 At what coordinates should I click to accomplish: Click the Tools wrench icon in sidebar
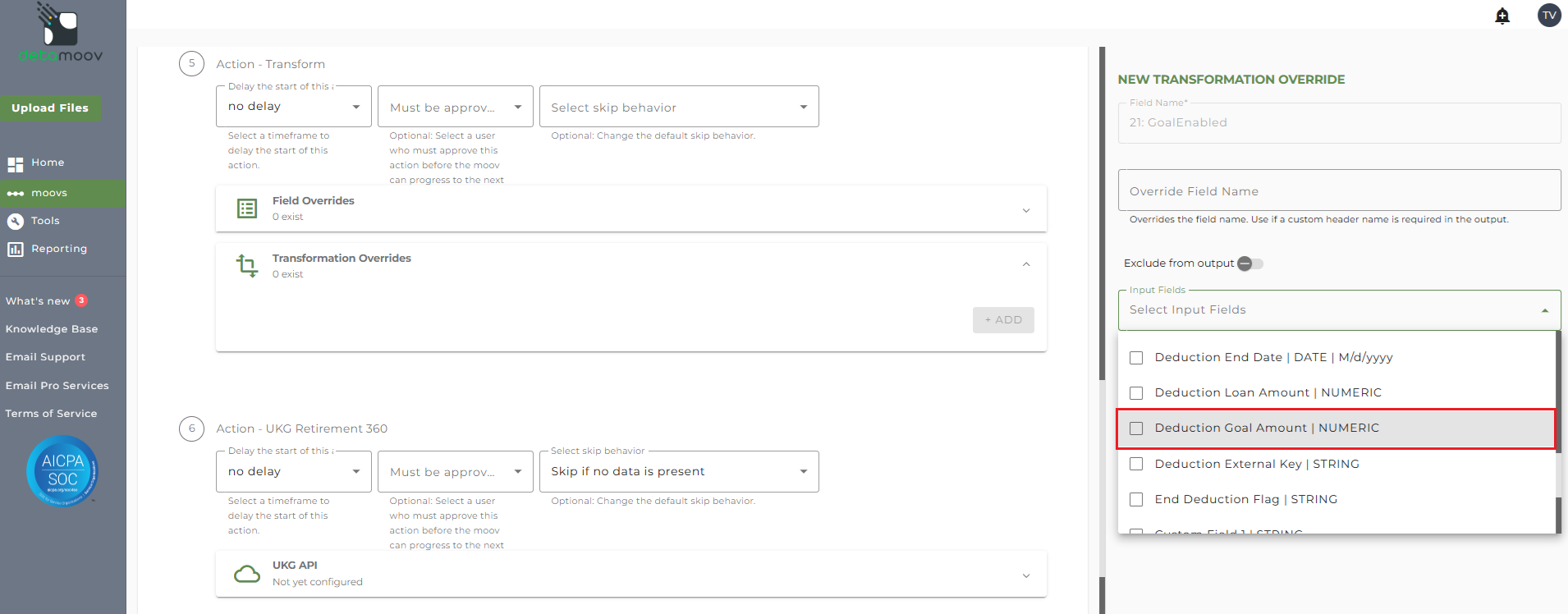coord(16,222)
